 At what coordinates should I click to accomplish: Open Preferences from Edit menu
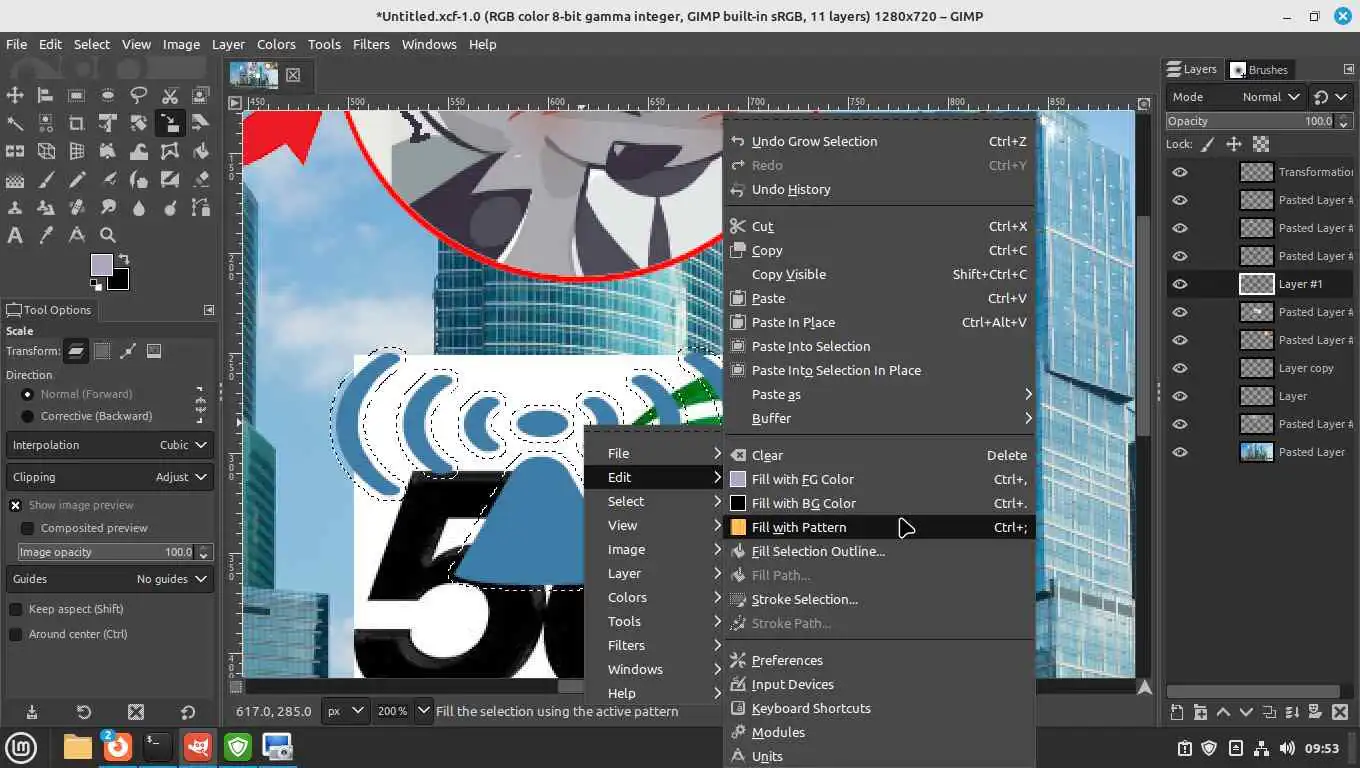880,660
